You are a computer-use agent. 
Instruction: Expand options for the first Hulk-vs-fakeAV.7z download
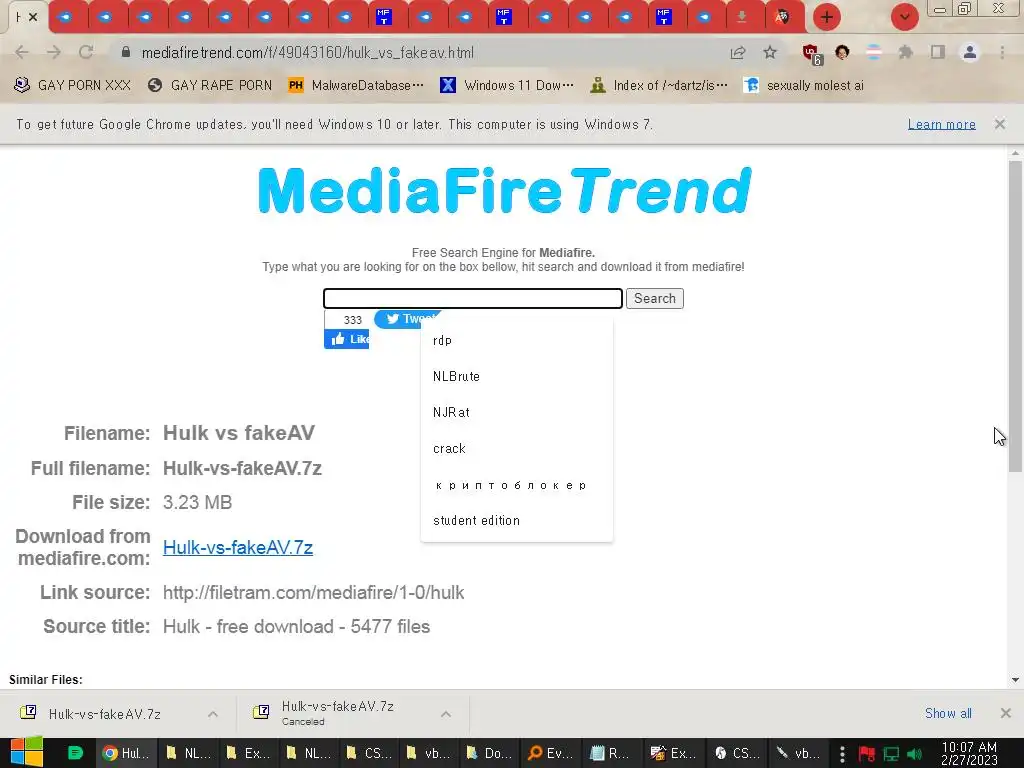pos(213,714)
